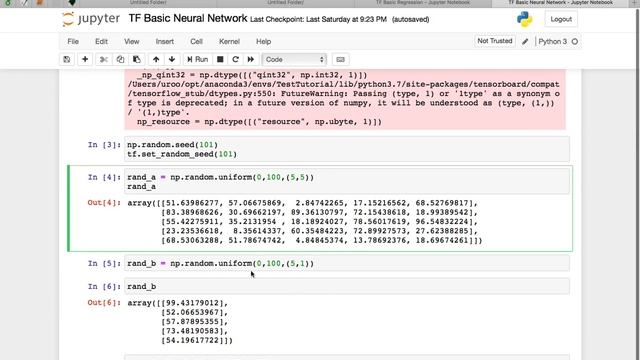Click the Python 3 kernel name

(x=552, y=42)
